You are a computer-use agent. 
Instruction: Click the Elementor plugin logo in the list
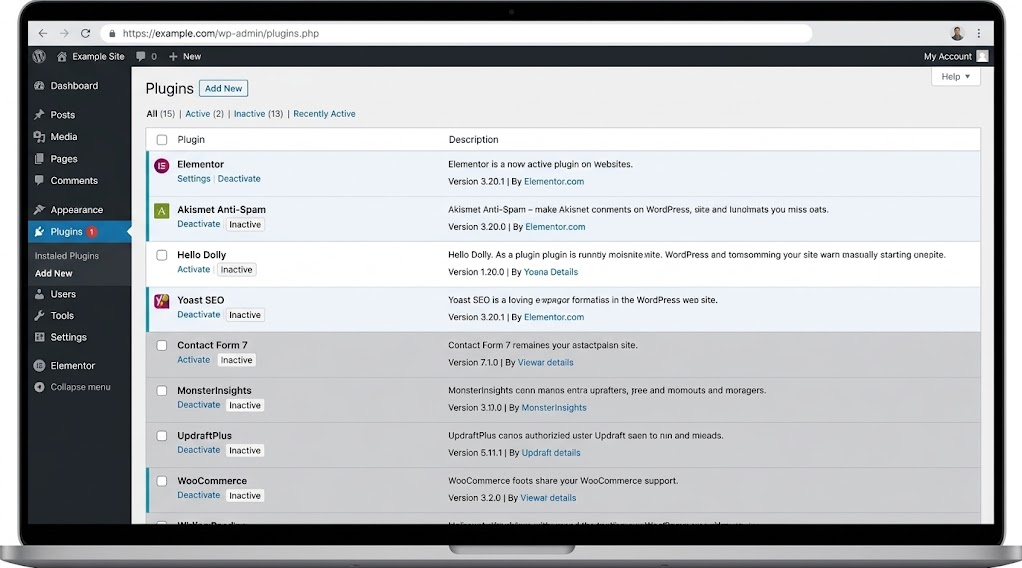coord(162,166)
